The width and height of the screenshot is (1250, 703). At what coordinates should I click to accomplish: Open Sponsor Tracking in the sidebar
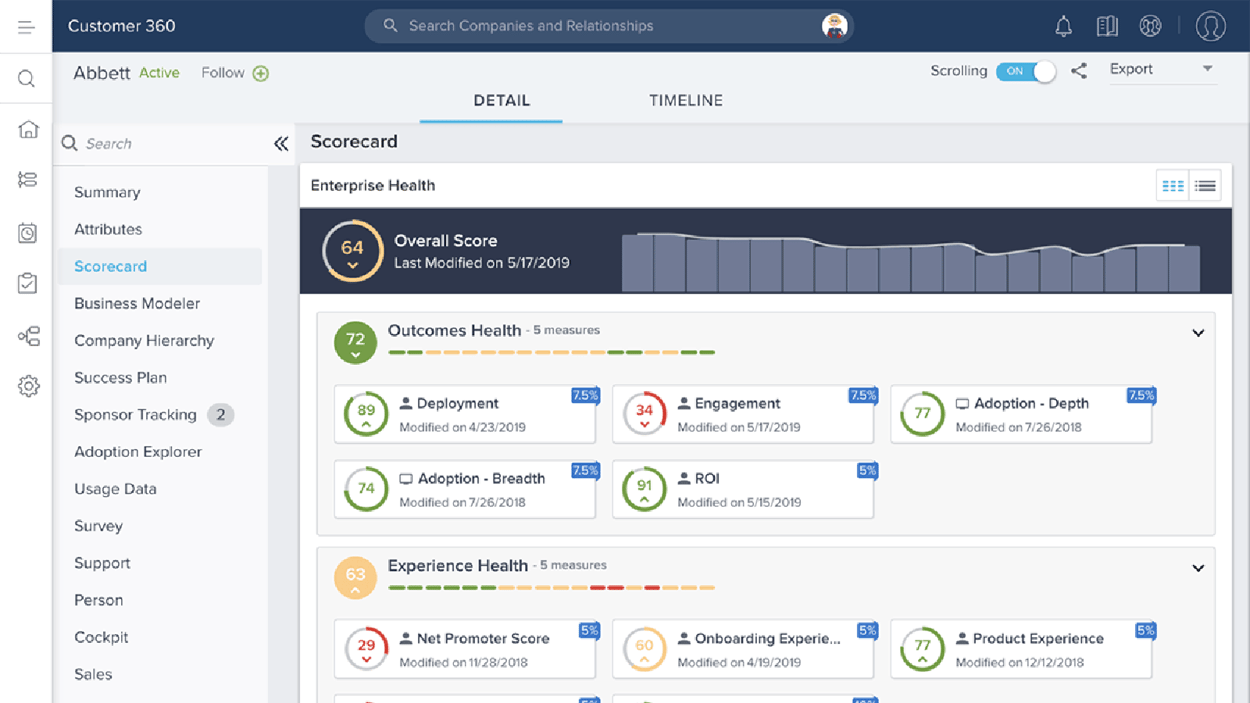[x=135, y=415]
